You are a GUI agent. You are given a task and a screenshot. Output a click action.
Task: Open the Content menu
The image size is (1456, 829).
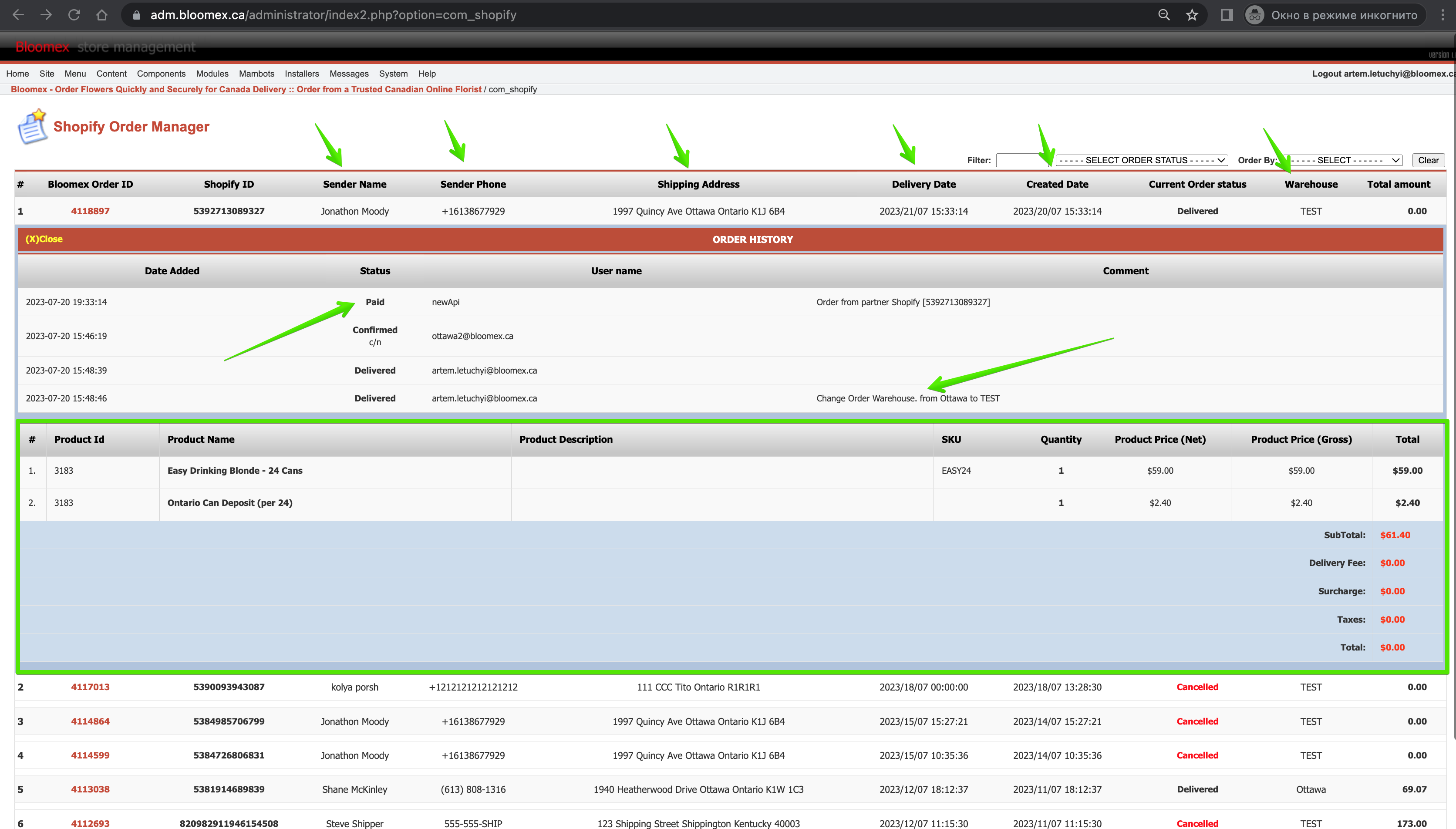[111, 74]
